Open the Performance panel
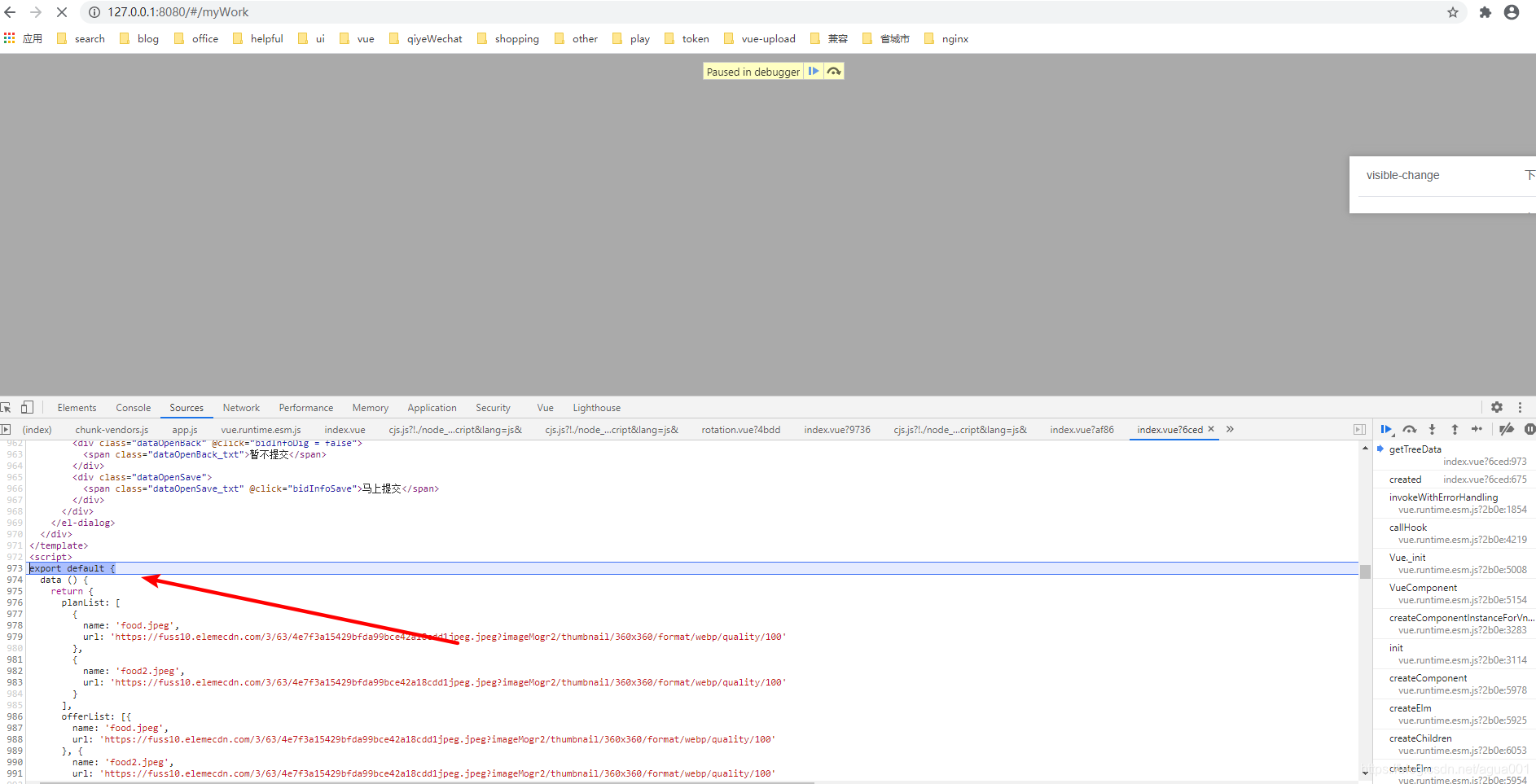Screen dimensions: 1536x784 [x=306, y=408]
